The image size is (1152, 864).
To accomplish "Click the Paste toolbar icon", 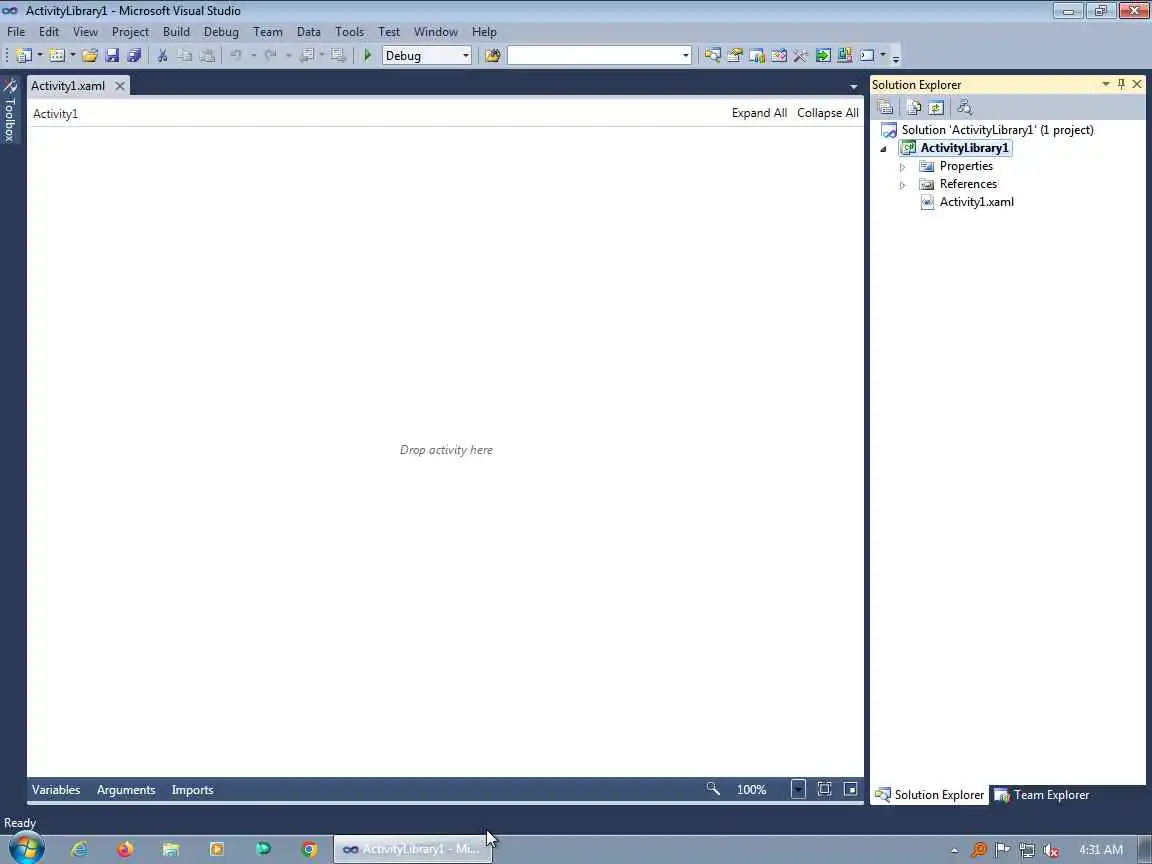I will [x=207, y=55].
